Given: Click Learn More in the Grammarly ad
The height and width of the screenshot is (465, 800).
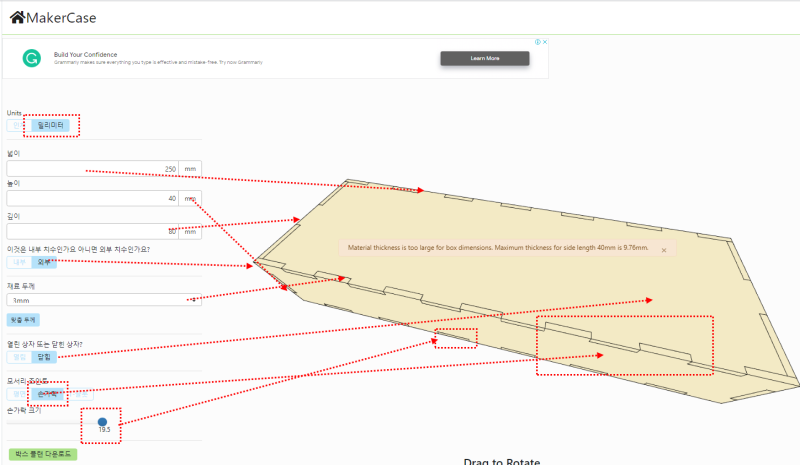Looking at the screenshot, I should coord(485,58).
